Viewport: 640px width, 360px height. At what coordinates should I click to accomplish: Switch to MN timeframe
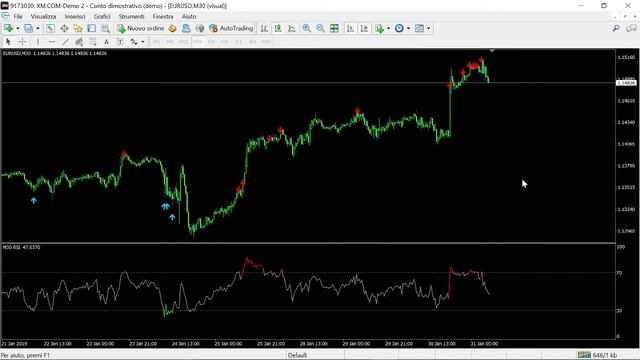click(x=266, y=42)
